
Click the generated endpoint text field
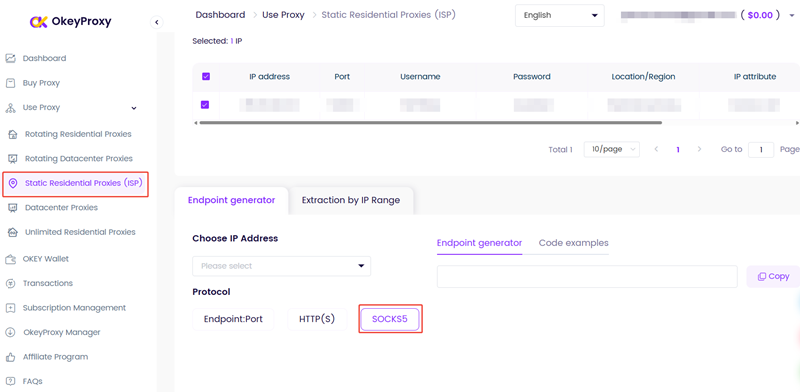pyautogui.click(x=587, y=276)
